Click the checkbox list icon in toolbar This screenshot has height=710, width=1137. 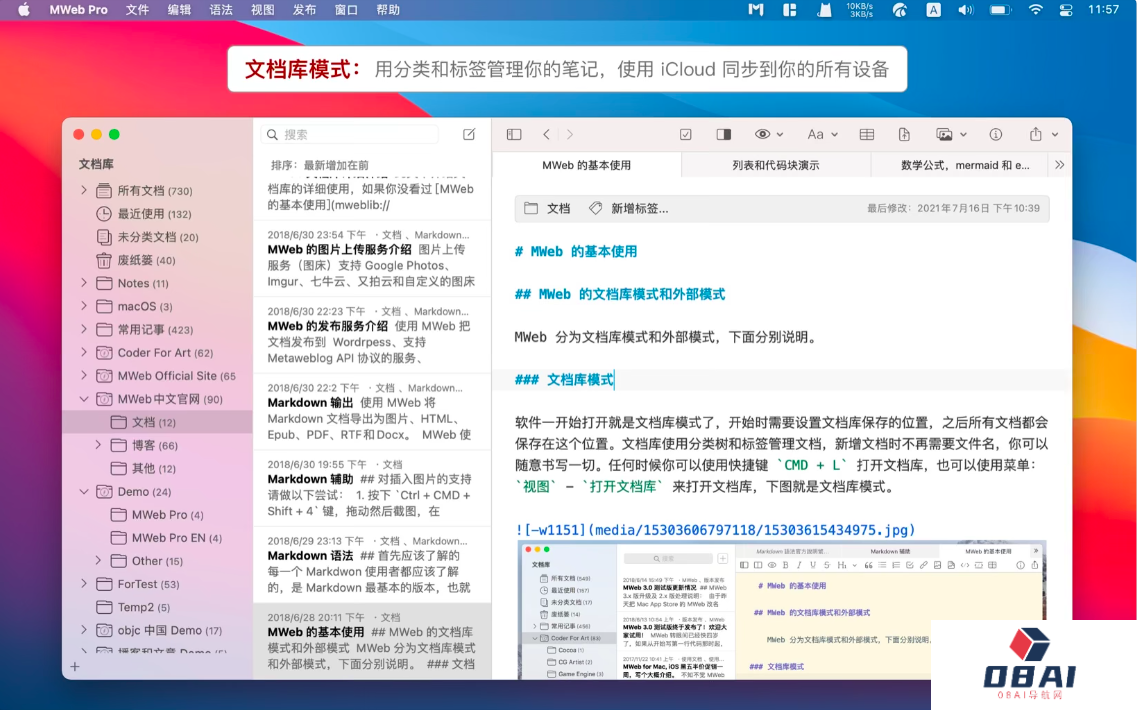[685, 134]
